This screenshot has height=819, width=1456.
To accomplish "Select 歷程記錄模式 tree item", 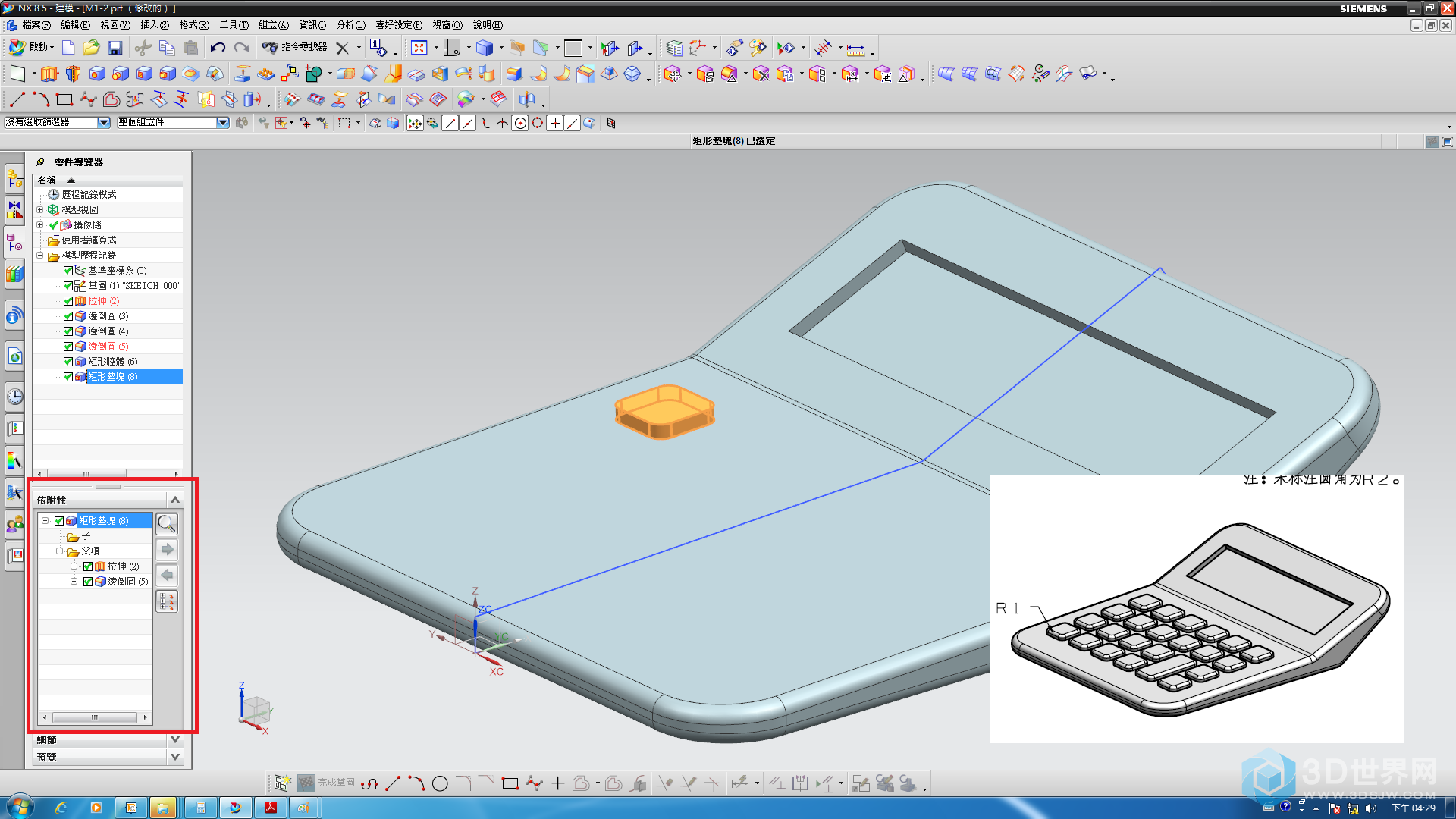I will point(89,195).
